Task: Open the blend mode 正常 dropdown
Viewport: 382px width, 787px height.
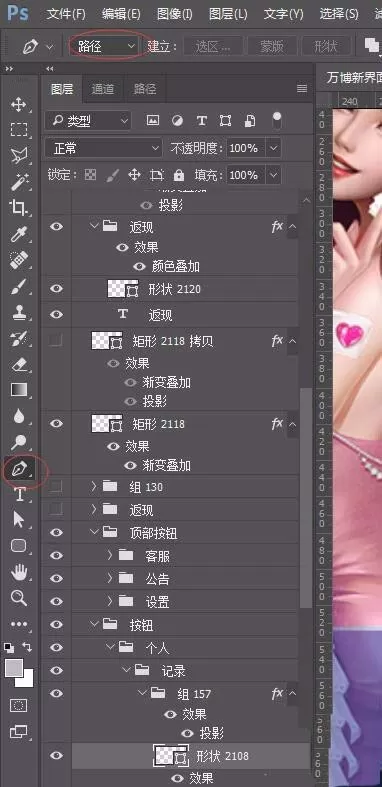Action: click(x=103, y=149)
